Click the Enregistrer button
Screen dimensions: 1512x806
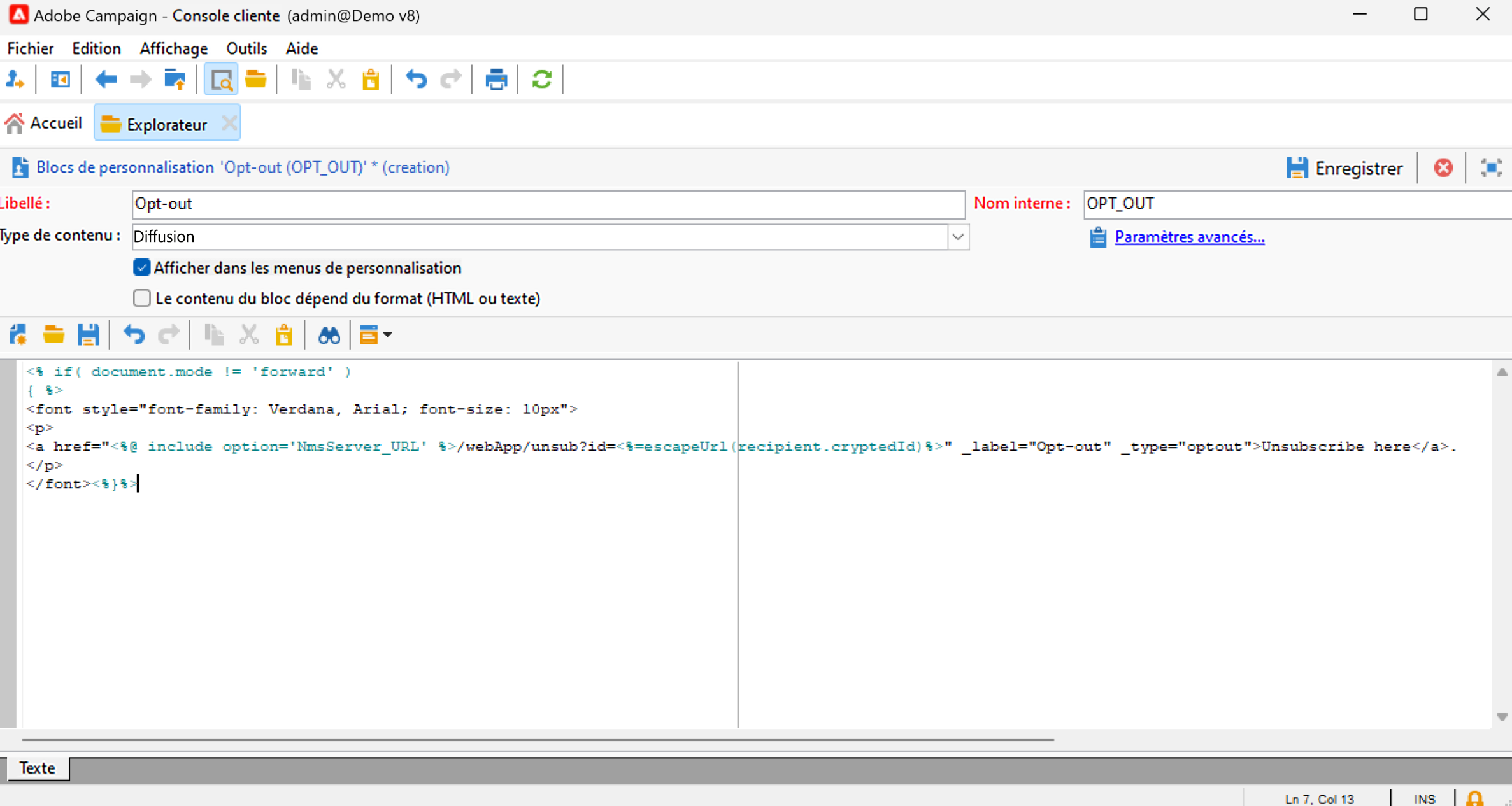click(x=1345, y=168)
